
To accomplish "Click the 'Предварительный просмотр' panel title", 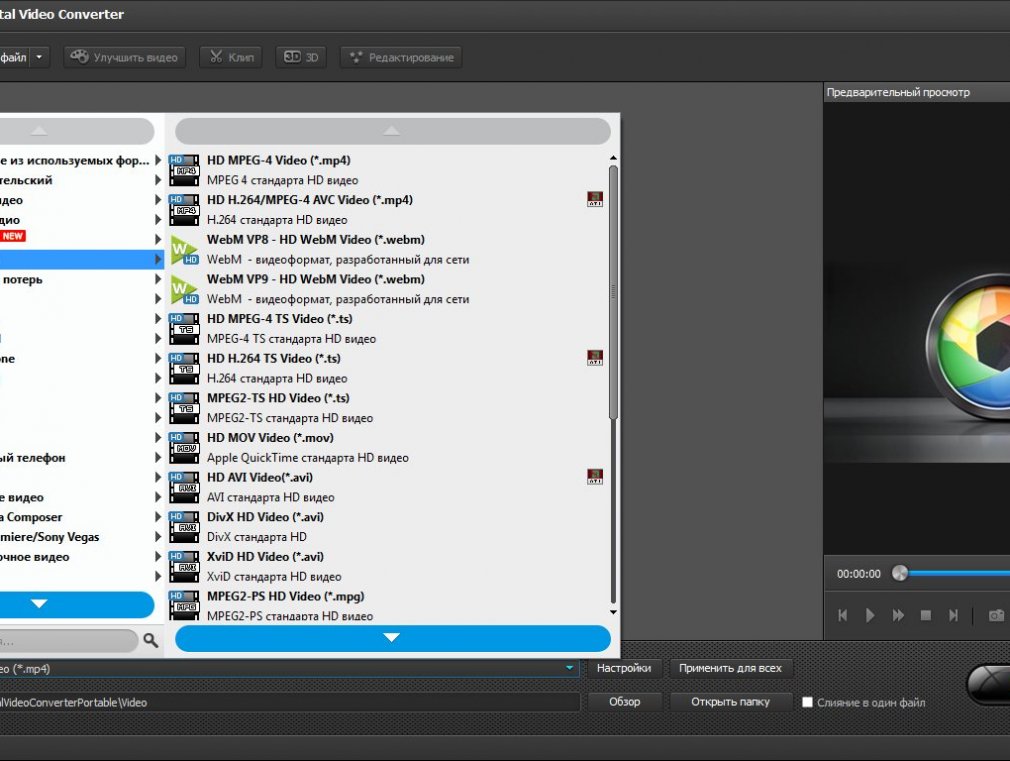I will tap(898, 92).
